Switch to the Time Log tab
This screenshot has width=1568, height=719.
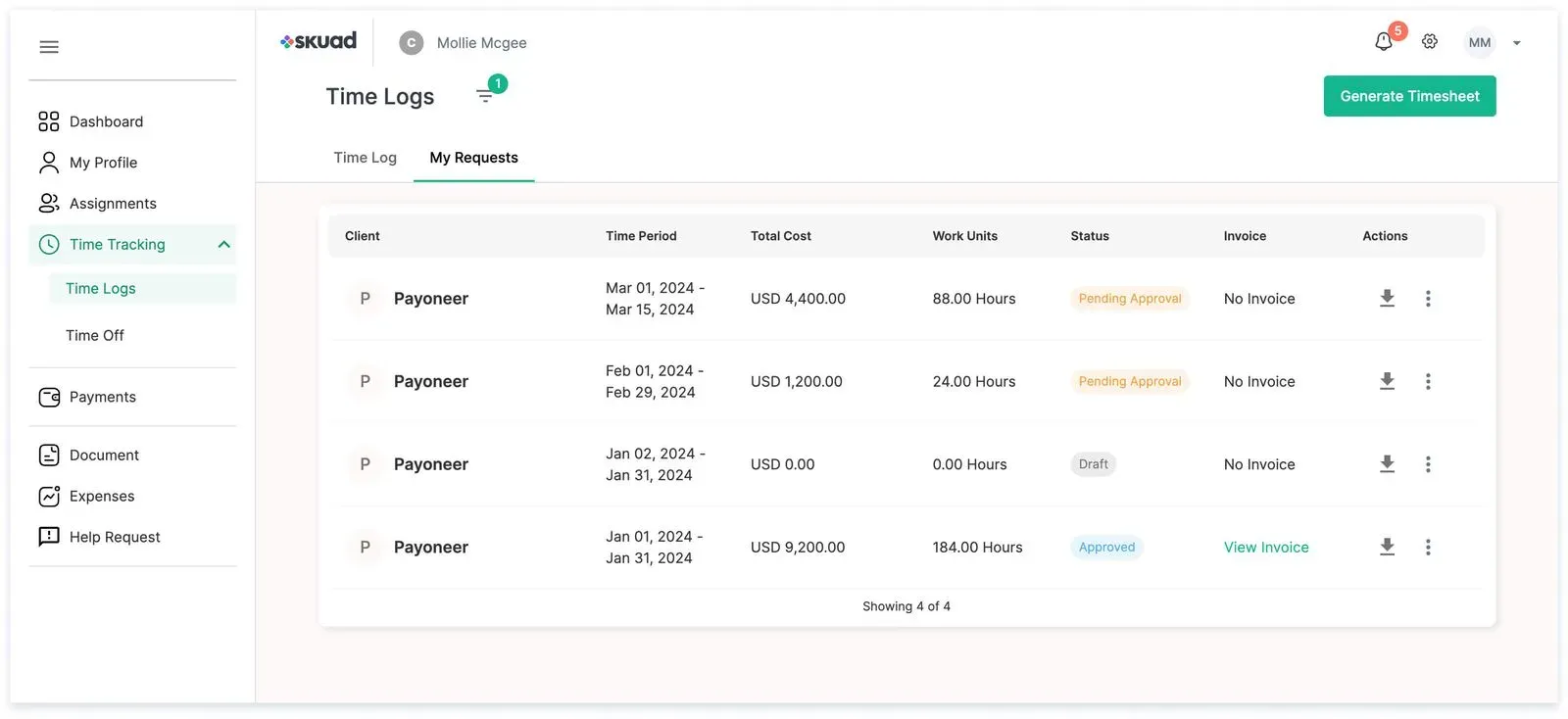click(366, 158)
